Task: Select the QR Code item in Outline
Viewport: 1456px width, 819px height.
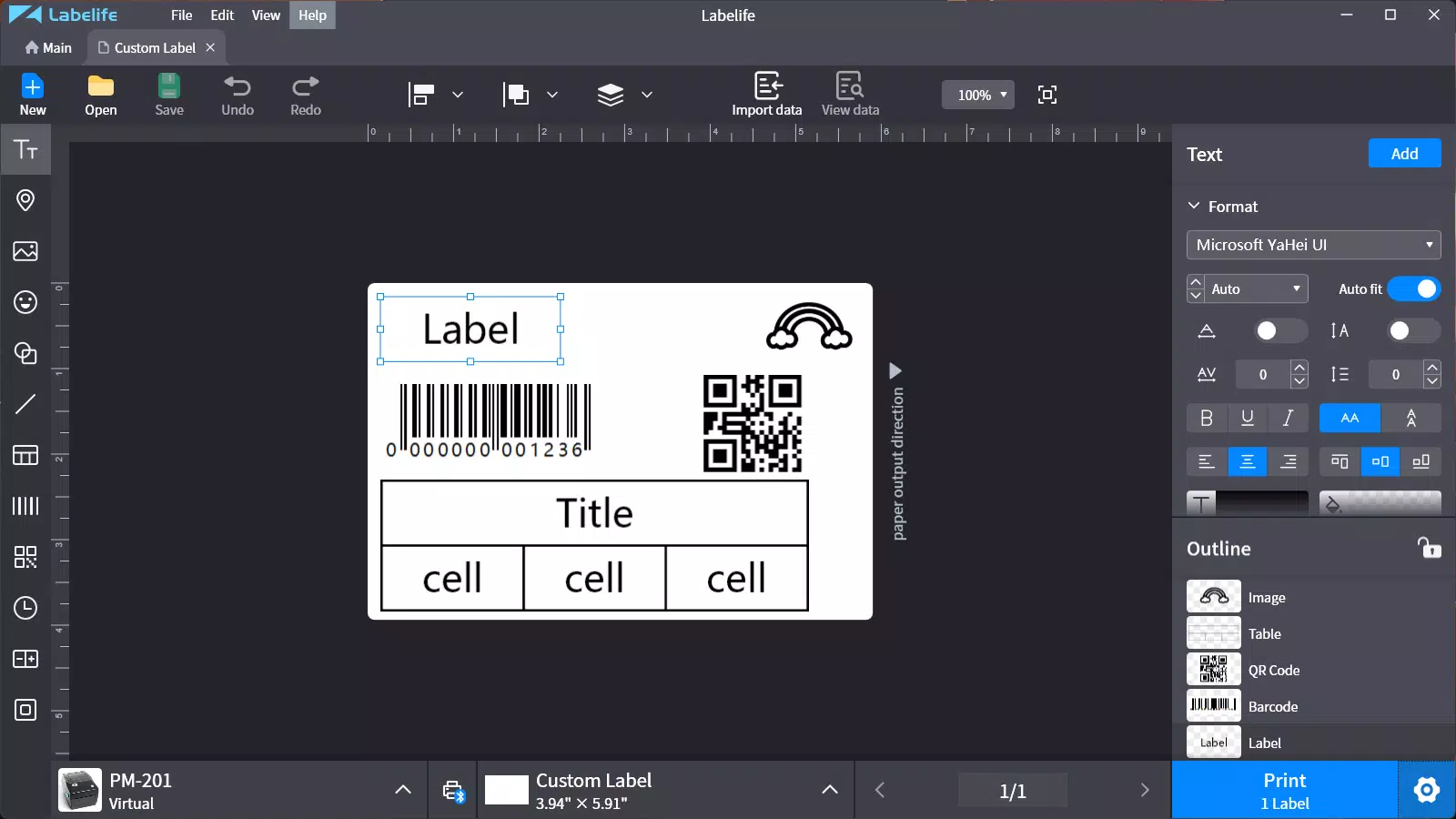Action: pos(1314,670)
